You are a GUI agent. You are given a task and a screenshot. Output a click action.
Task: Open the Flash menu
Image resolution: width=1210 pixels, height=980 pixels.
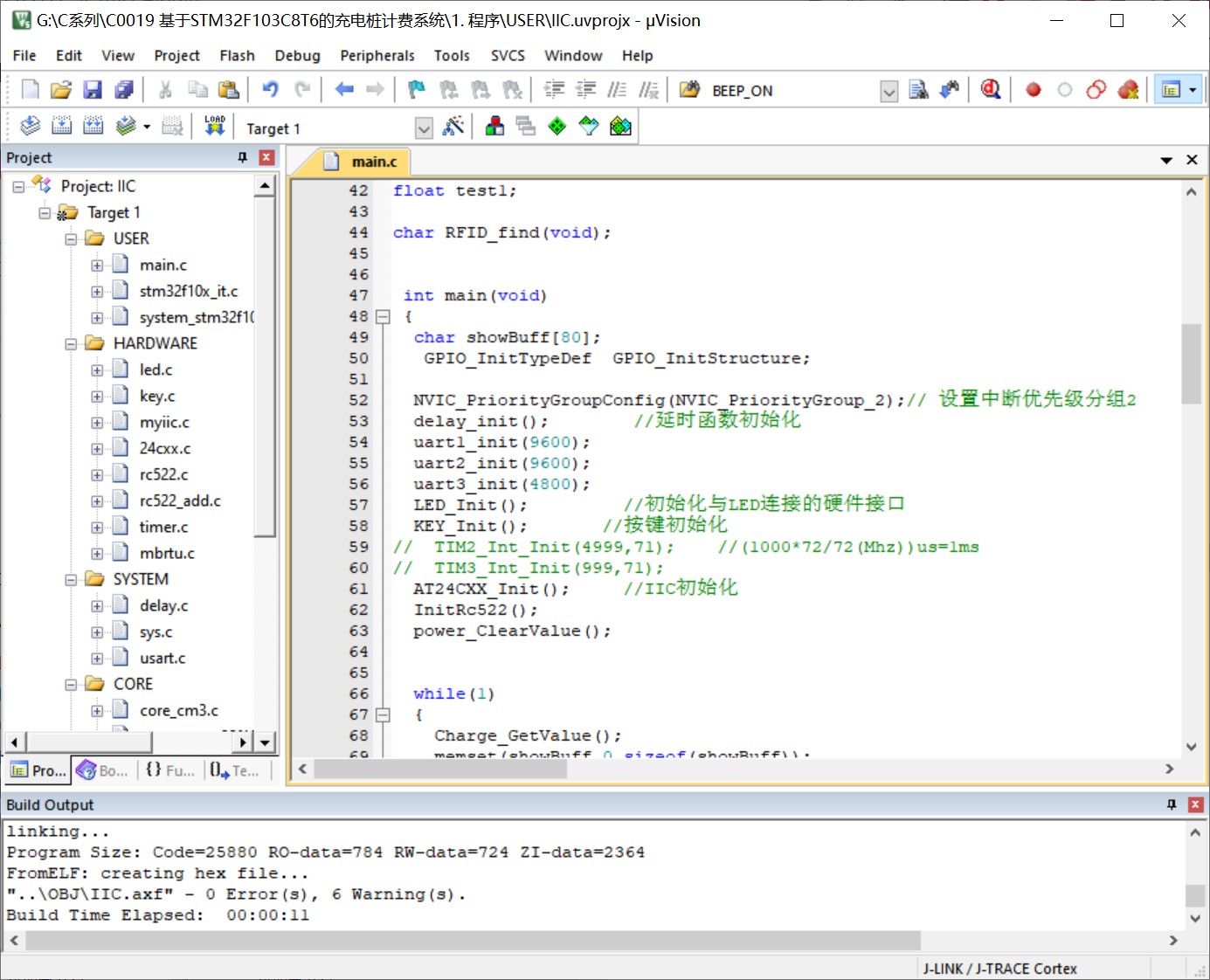[x=237, y=55]
